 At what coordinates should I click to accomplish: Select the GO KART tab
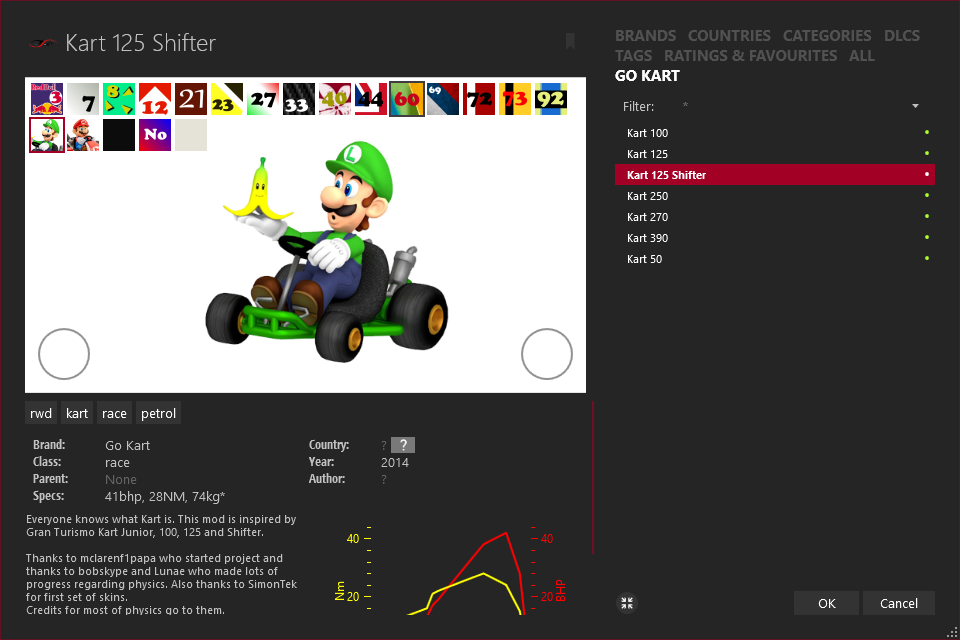(647, 76)
